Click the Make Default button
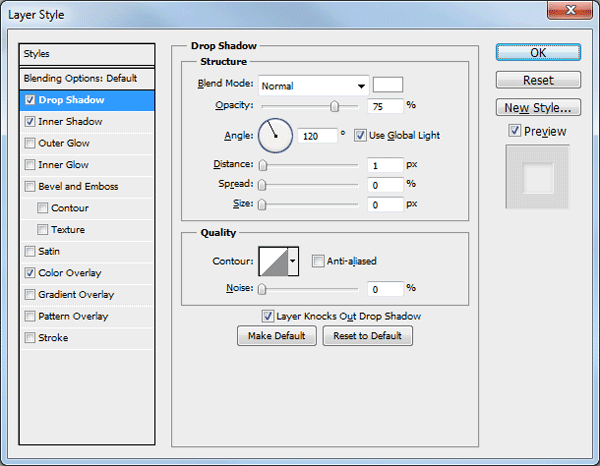This screenshot has width=600, height=466. point(277,336)
